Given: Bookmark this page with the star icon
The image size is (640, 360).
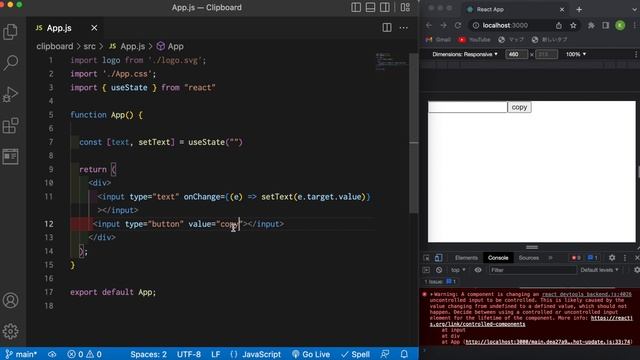Looking at the screenshot, I should click(573, 25).
